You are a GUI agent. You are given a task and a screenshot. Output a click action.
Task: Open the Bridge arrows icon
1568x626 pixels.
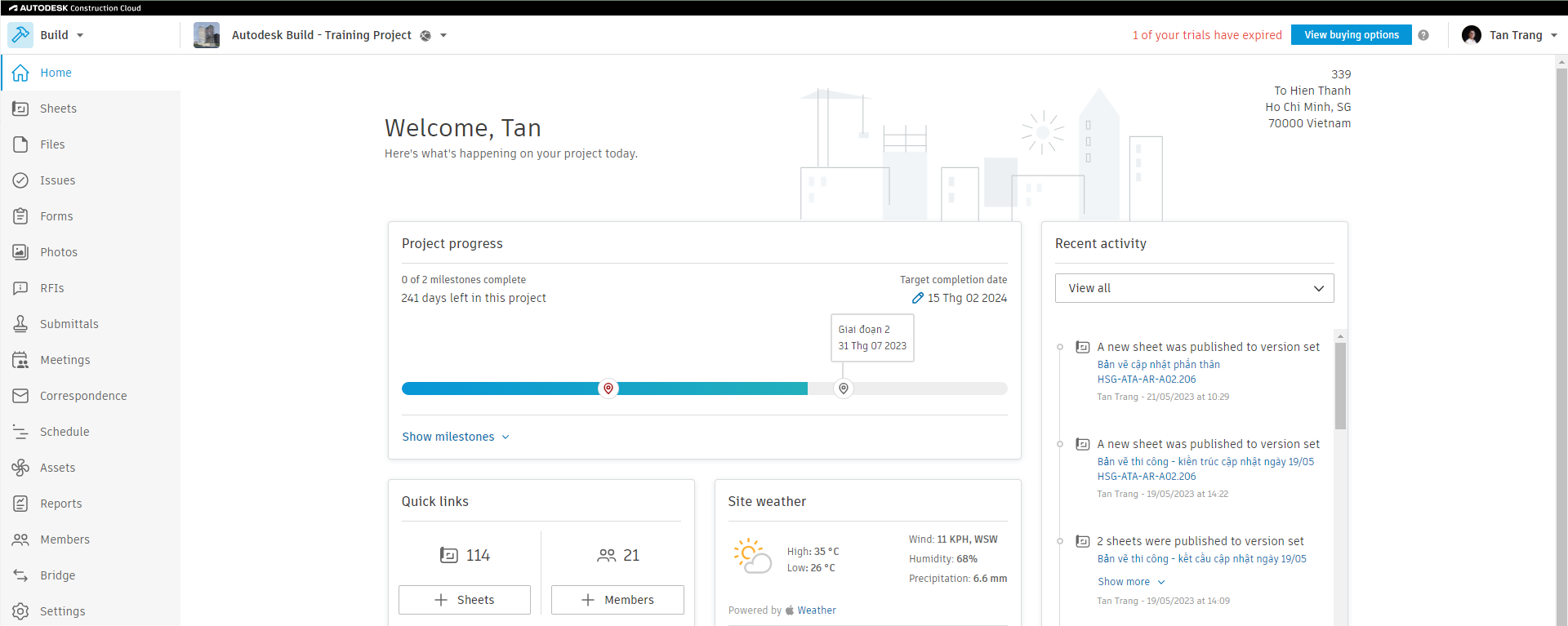(20, 575)
